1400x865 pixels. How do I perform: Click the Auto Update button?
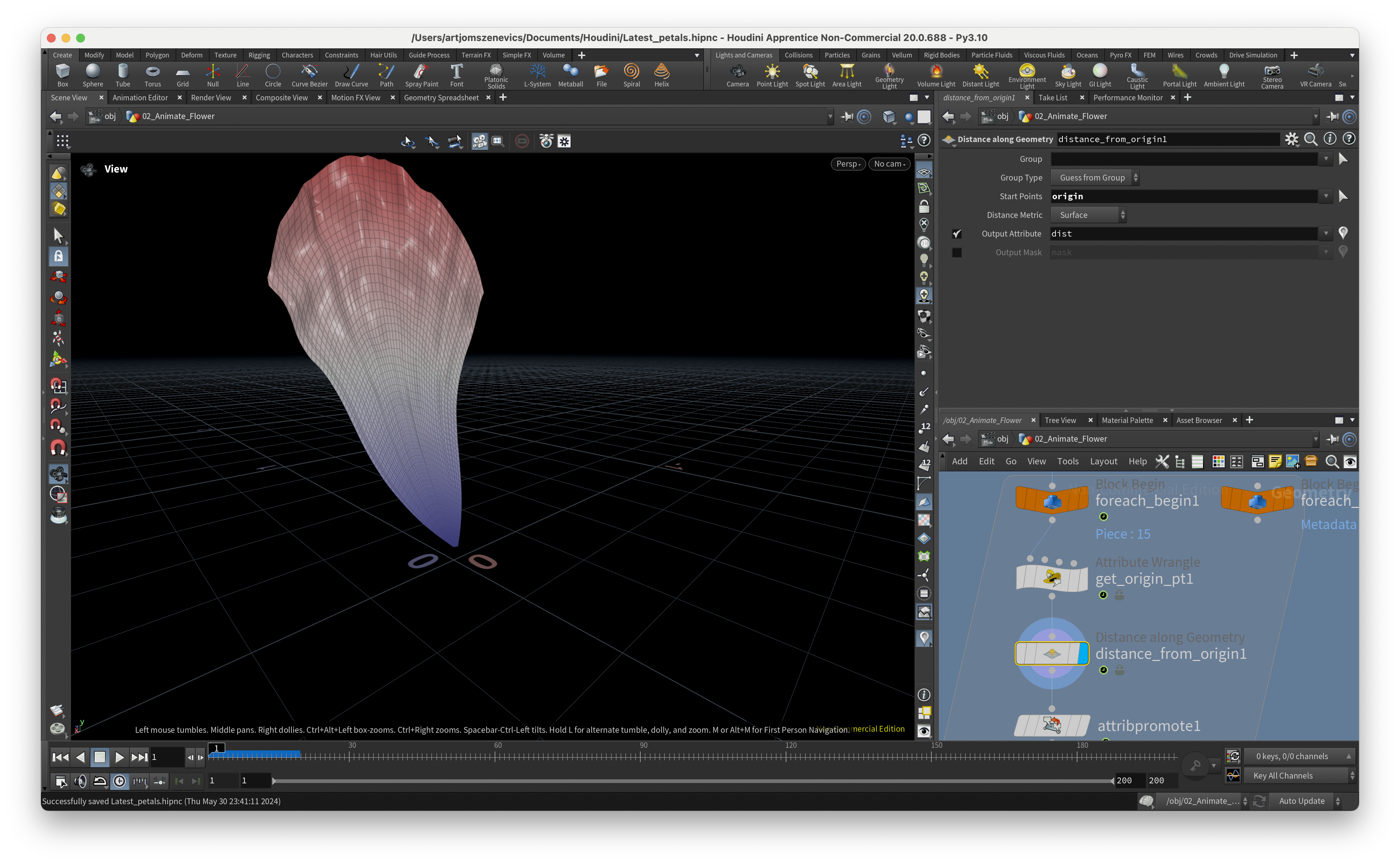click(x=1302, y=801)
